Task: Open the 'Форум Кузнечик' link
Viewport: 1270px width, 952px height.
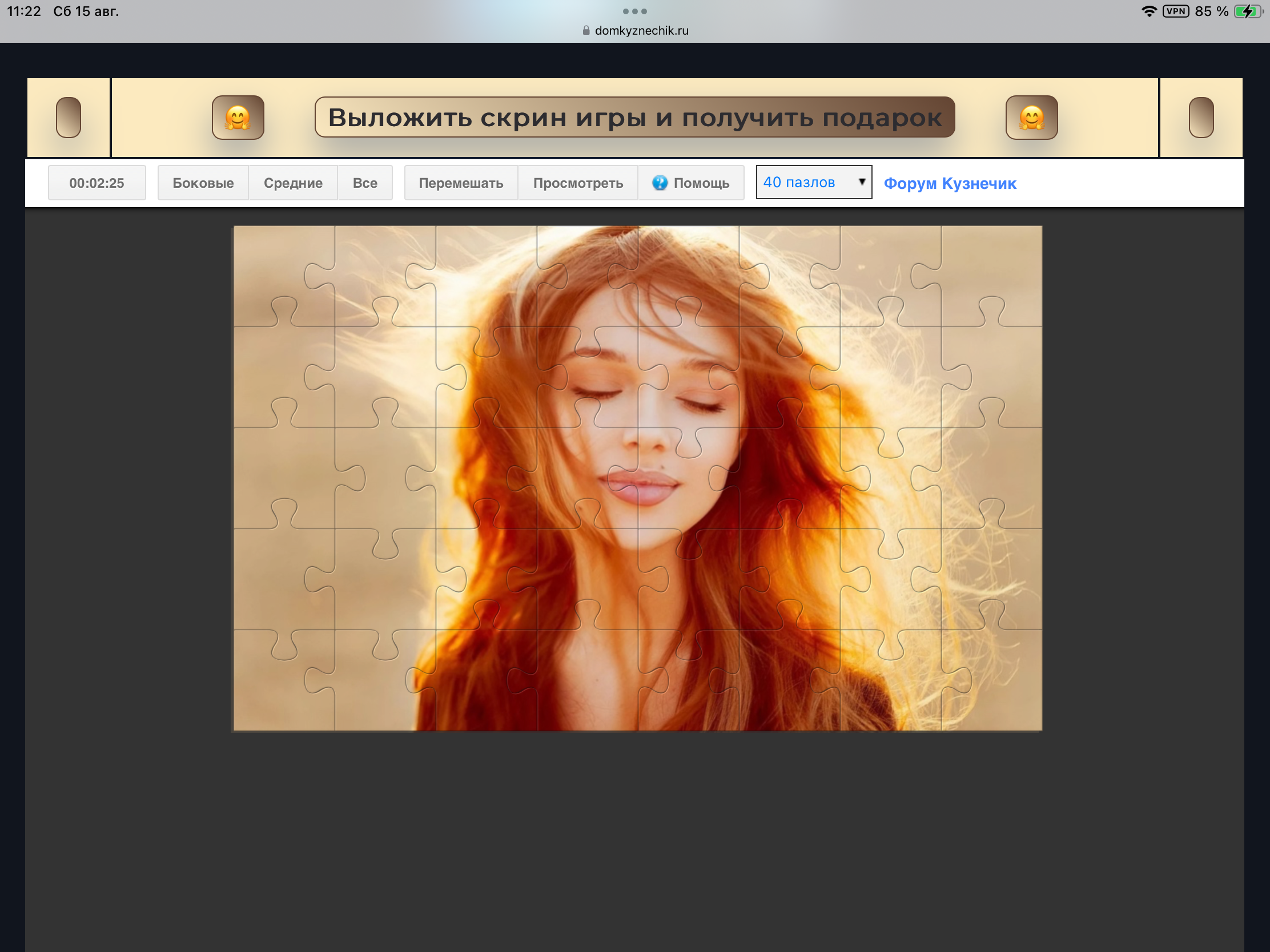Action: click(950, 184)
